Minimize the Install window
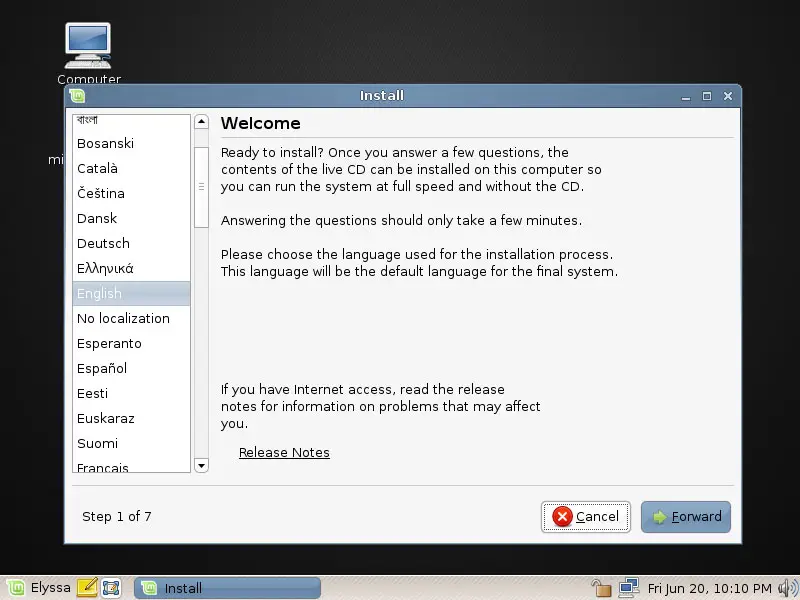This screenshot has height=600, width=800. click(686, 96)
